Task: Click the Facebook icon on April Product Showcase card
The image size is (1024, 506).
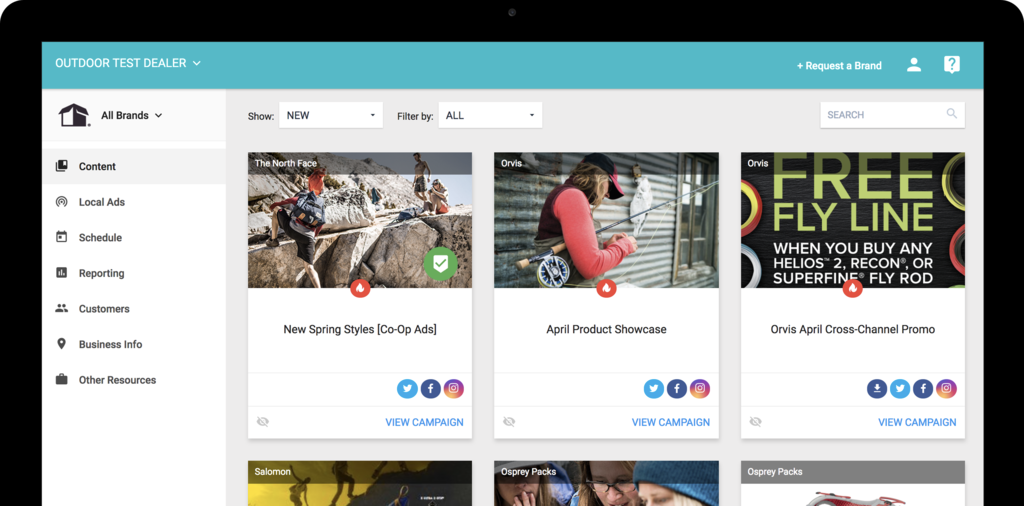Action: (677, 389)
